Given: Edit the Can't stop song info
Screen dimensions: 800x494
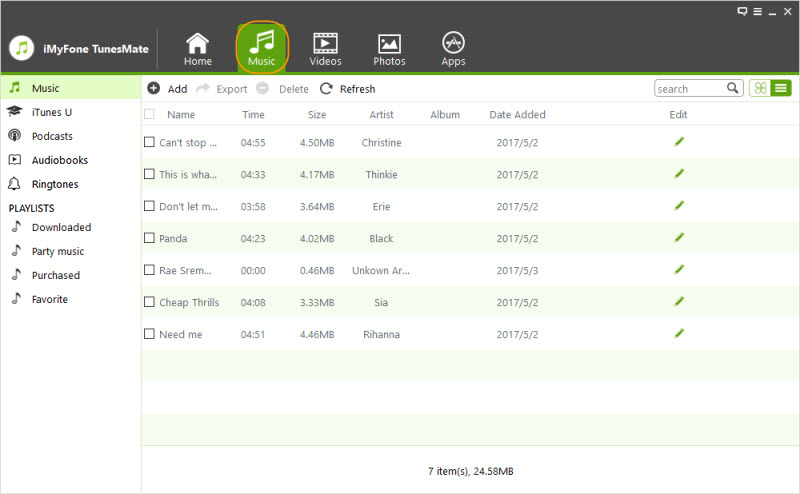Looking at the screenshot, I should pos(679,142).
